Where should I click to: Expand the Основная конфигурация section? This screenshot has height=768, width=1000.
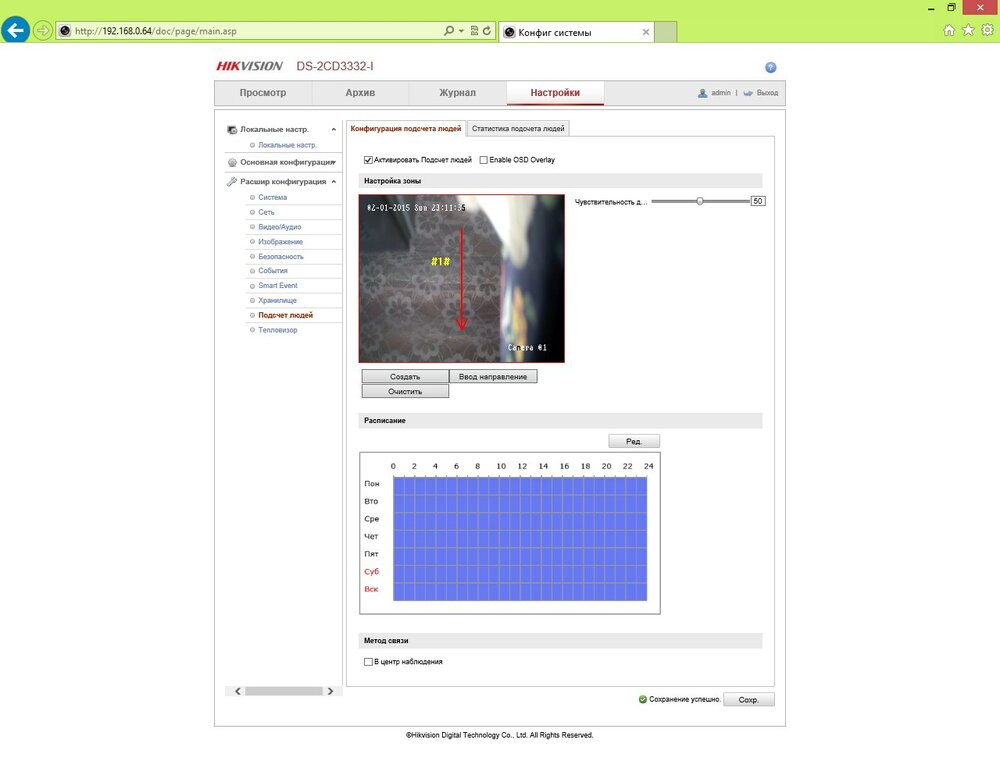[334, 162]
